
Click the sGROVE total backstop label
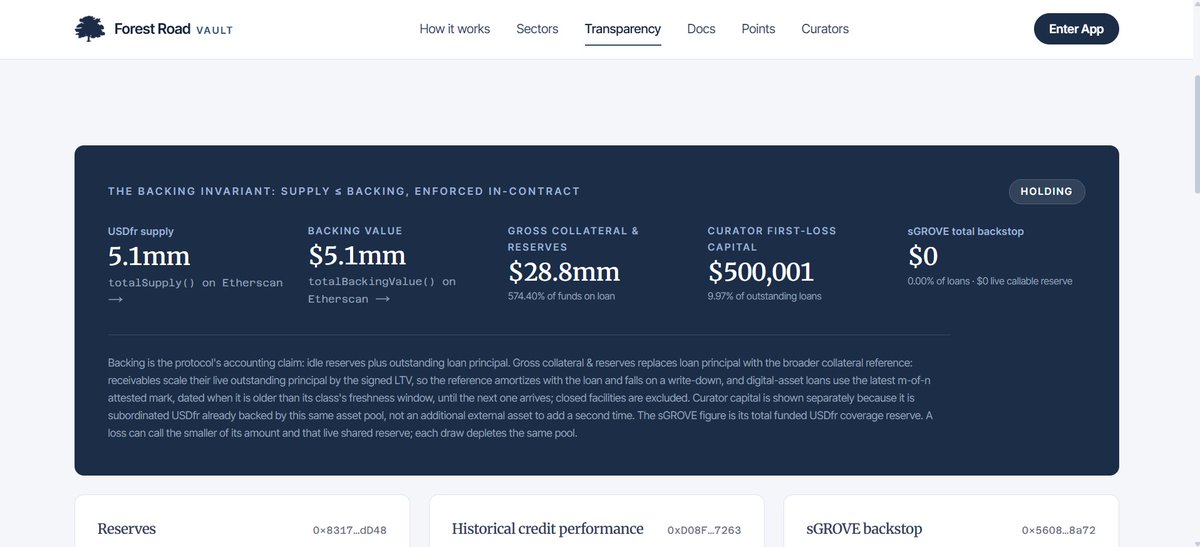point(966,231)
